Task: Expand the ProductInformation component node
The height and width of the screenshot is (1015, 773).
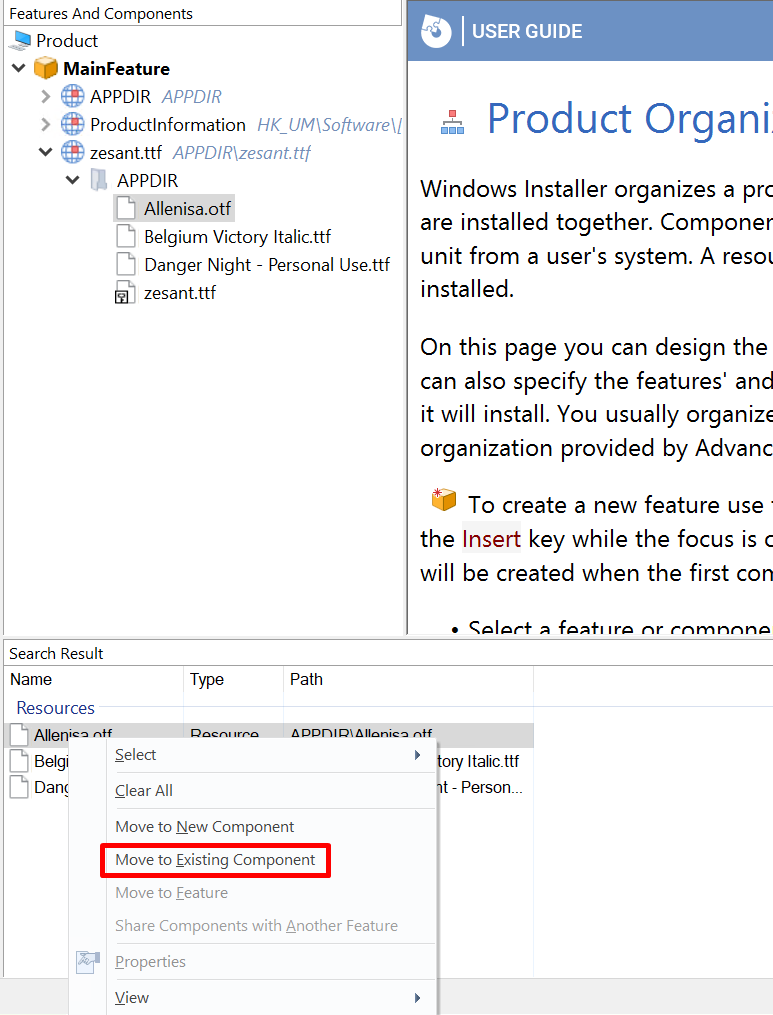Action: 45,125
